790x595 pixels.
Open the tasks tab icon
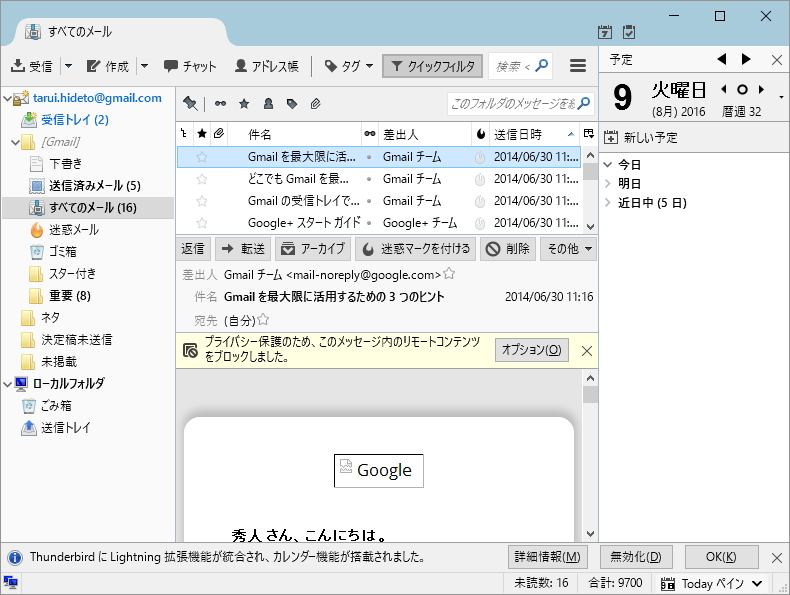point(628,32)
